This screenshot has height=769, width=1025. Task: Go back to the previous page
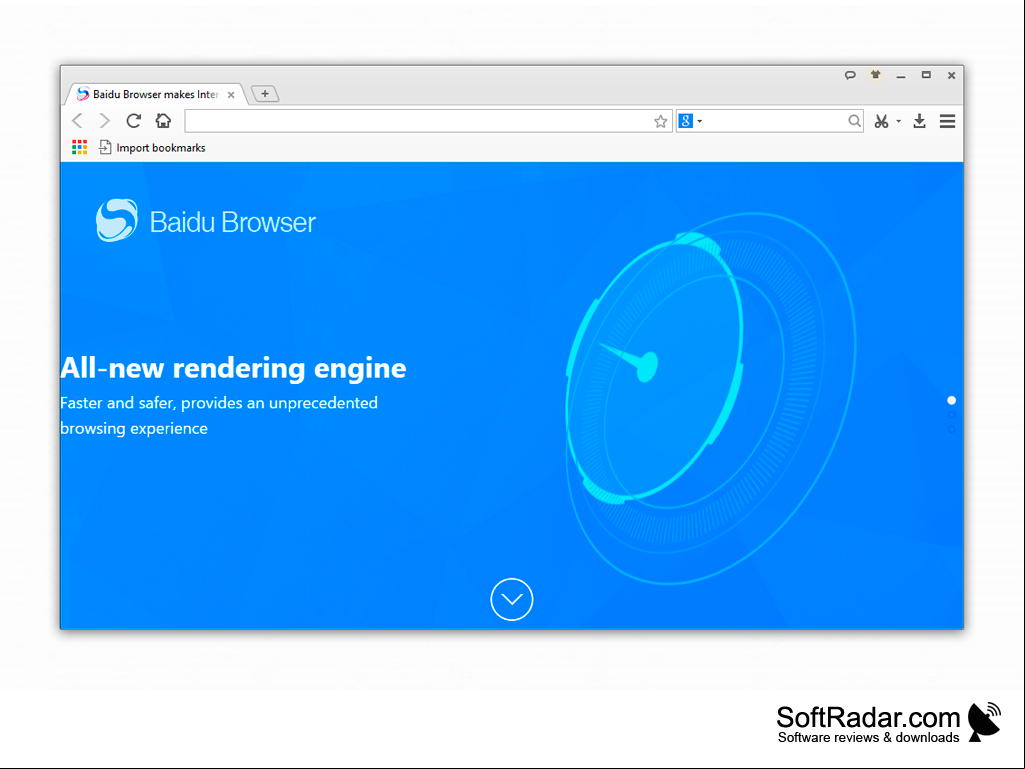[77, 121]
